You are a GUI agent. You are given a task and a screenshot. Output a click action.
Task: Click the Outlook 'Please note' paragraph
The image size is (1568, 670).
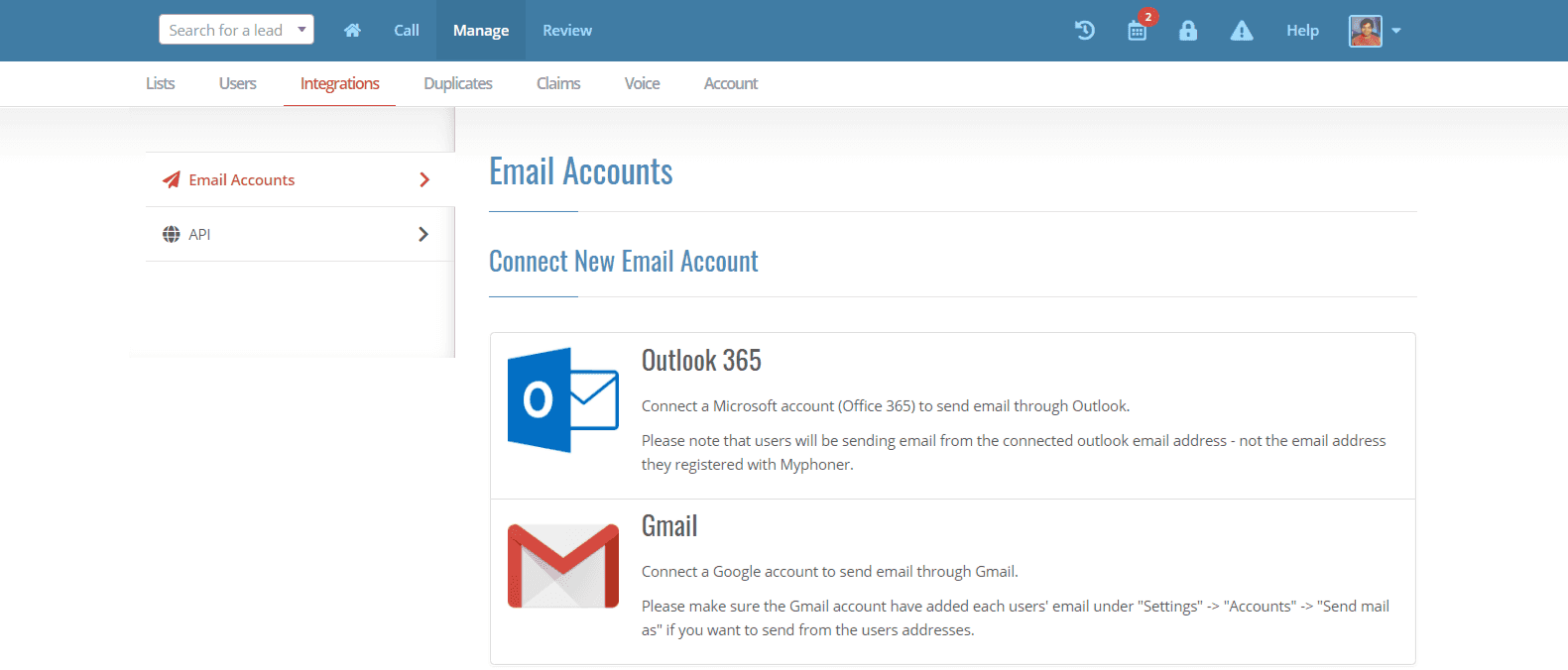click(x=1014, y=452)
